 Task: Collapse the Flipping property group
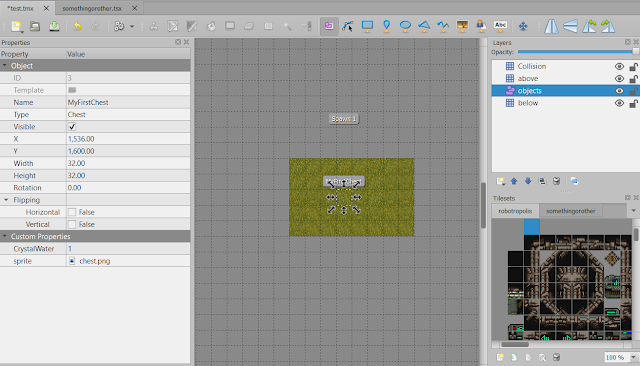(6, 200)
